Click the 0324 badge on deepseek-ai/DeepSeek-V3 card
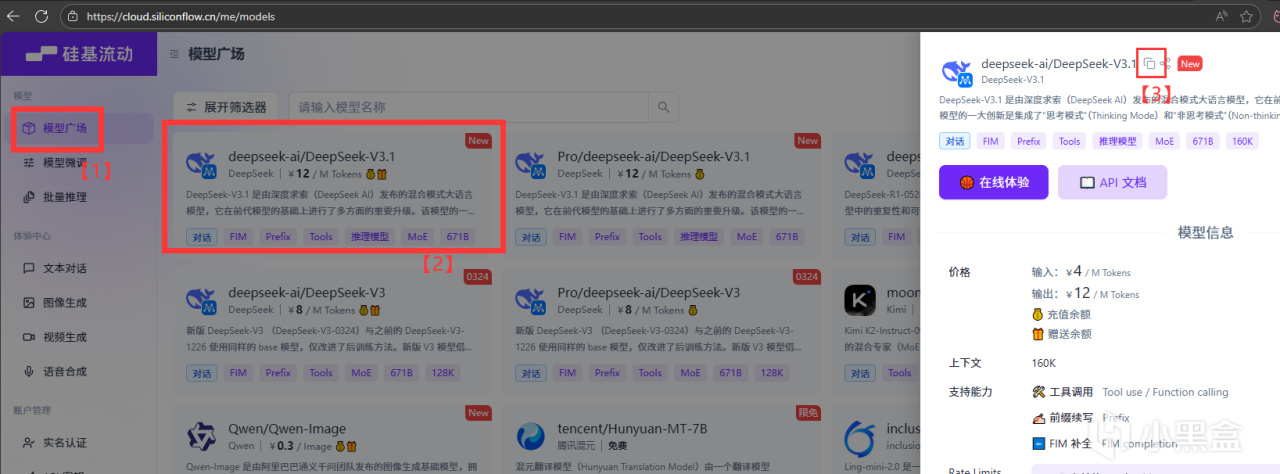 (478, 277)
